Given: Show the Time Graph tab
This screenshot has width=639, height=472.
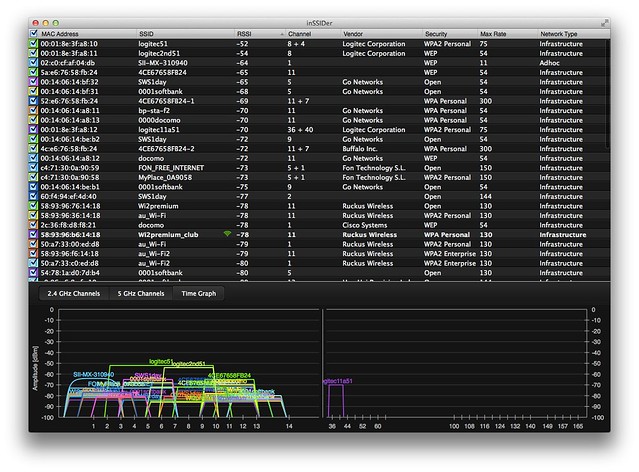Looking at the screenshot, I should (199, 293).
